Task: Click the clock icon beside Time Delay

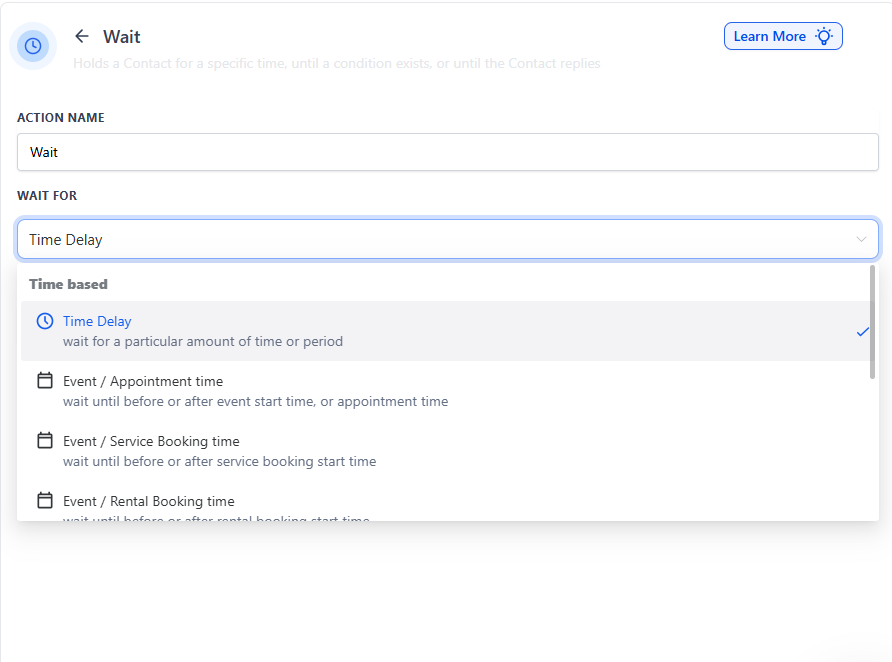Action: [x=45, y=321]
